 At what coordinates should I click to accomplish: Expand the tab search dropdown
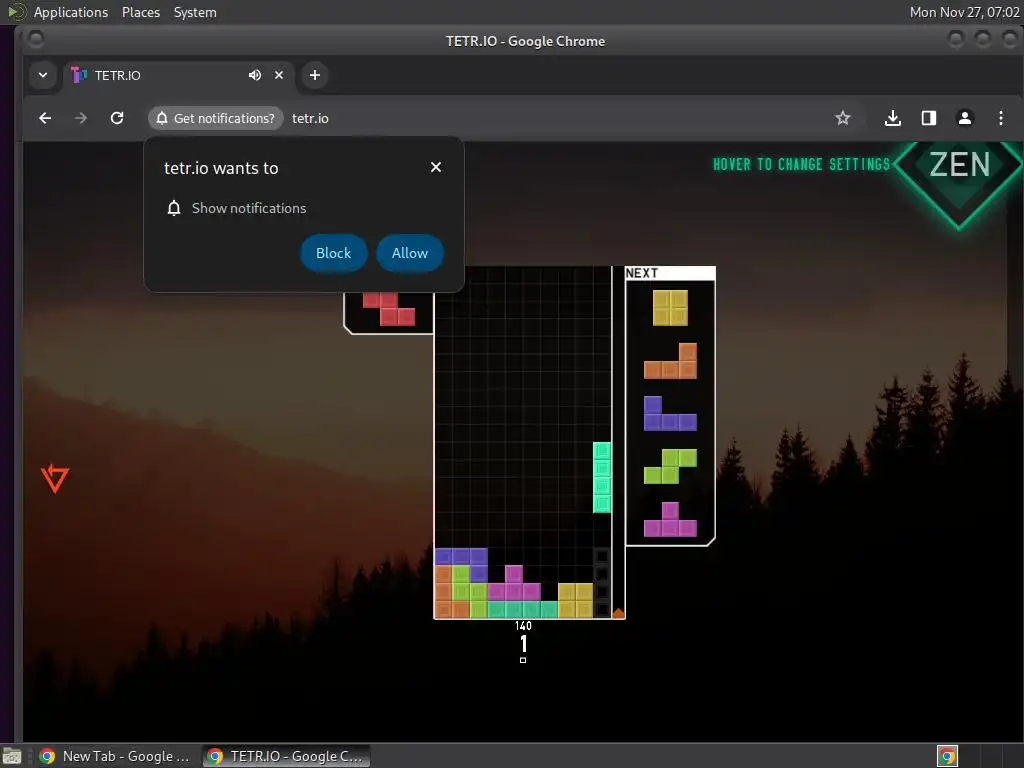tap(43, 75)
